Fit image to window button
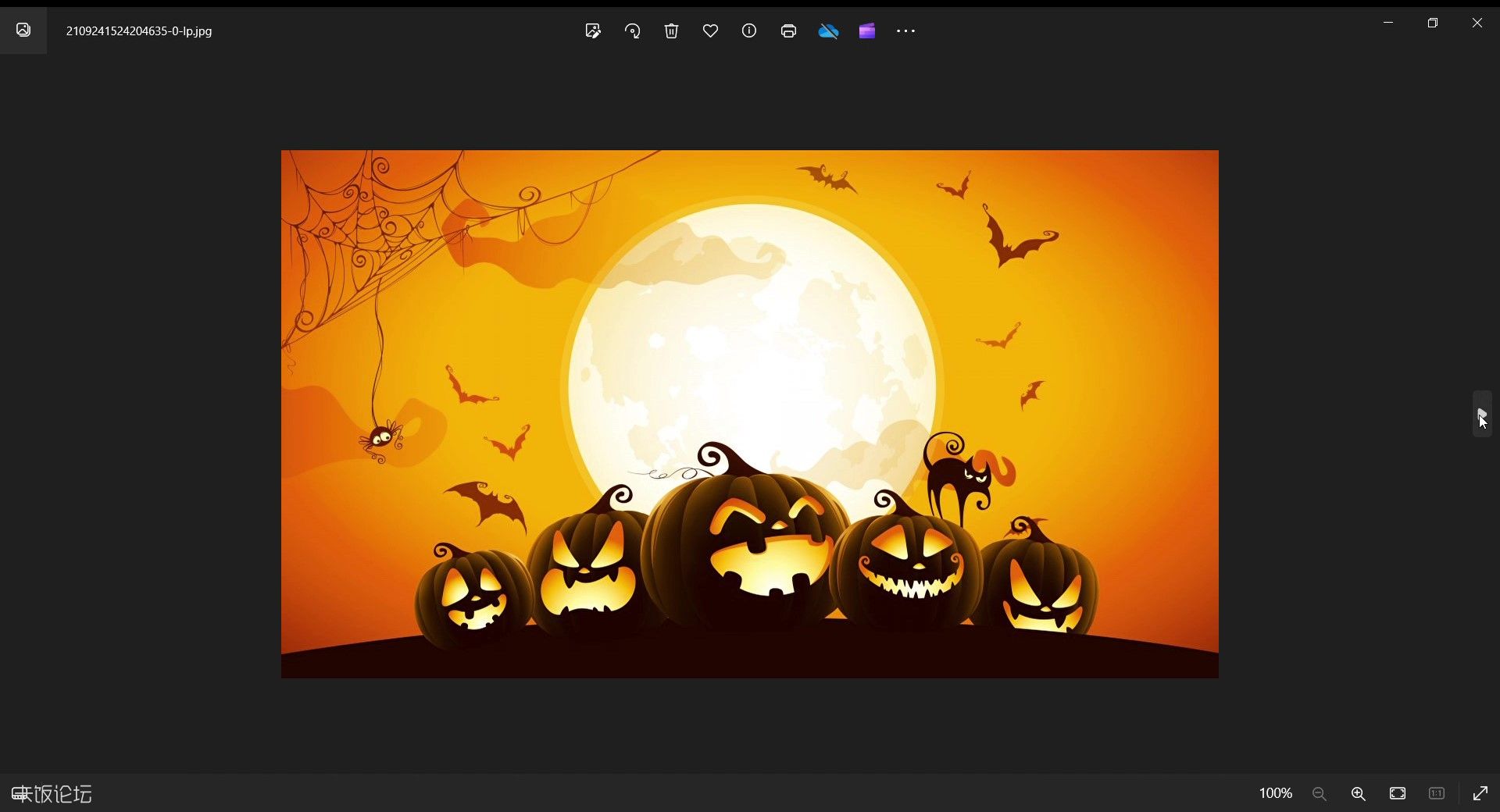 point(1398,793)
